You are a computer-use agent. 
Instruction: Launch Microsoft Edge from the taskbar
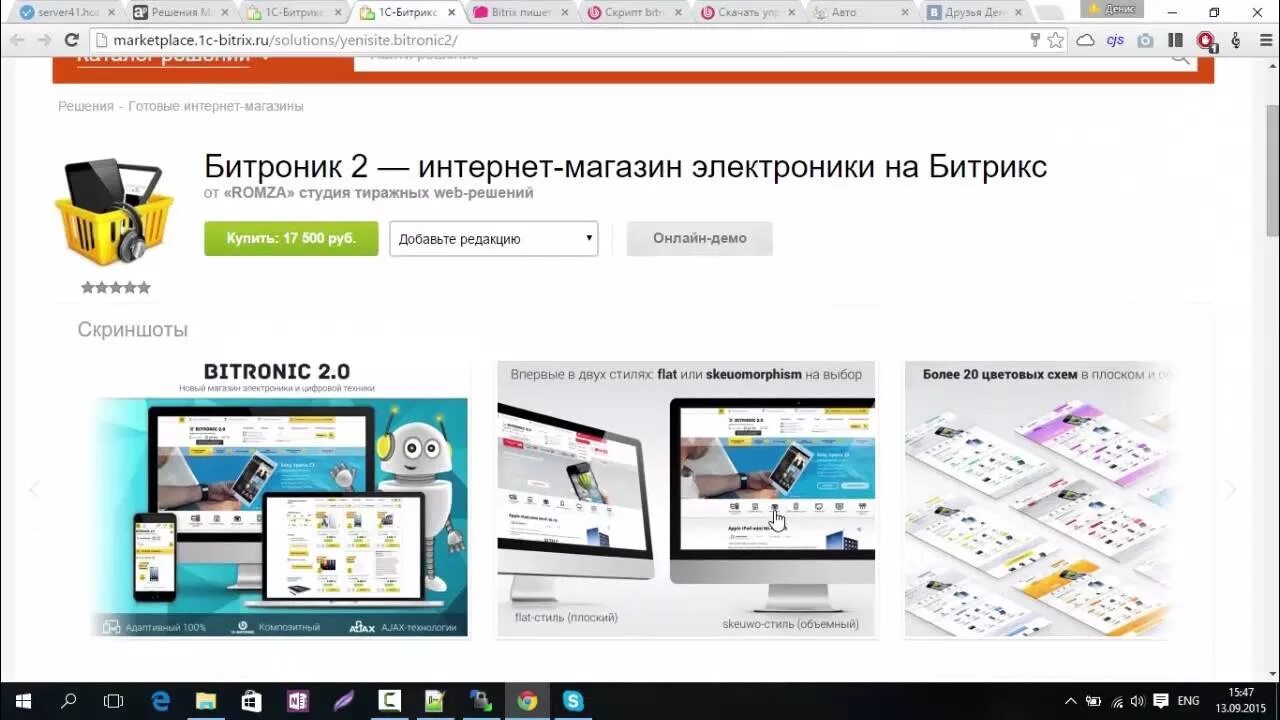pos(160,701)
